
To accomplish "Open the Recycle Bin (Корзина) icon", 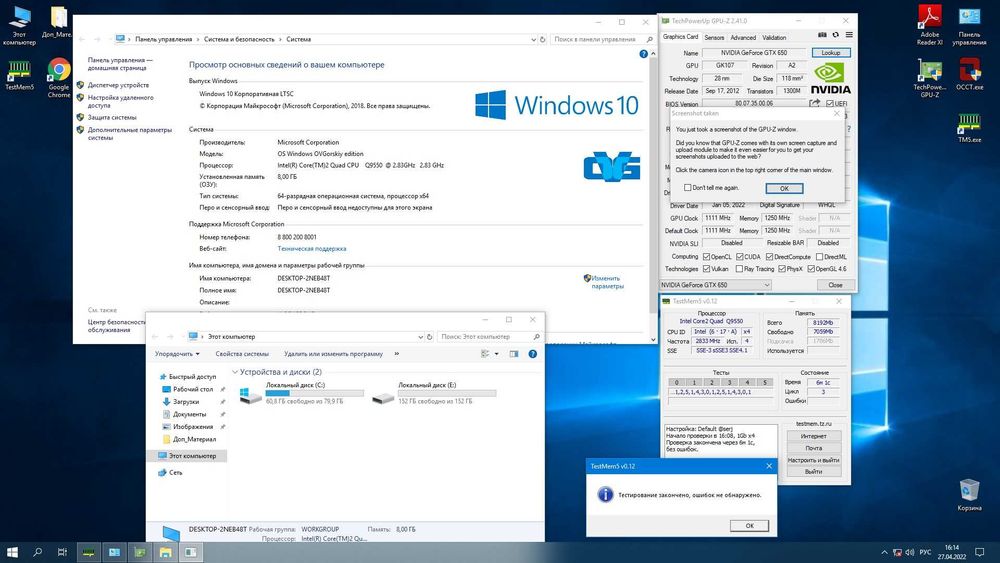I will pyautogui.click(x=969, y=495).
